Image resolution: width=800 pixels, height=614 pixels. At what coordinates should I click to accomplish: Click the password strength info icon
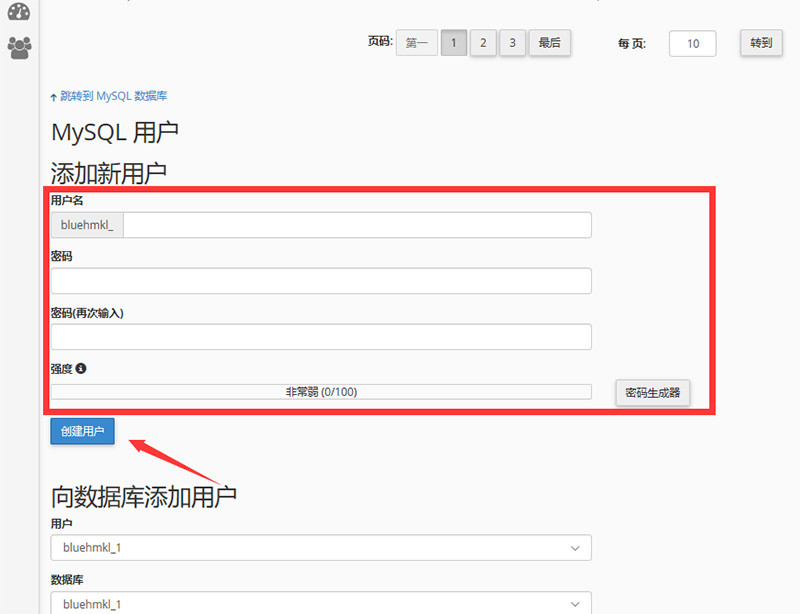coord(81,368)
